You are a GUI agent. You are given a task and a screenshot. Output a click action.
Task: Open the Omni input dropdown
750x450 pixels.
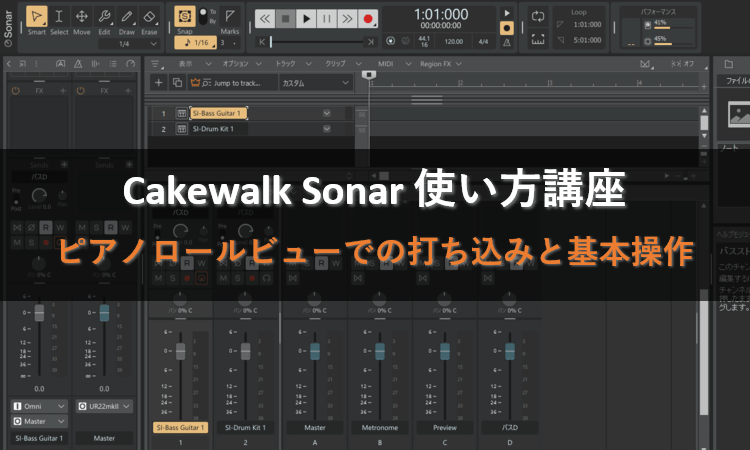[x=39, y=406]
